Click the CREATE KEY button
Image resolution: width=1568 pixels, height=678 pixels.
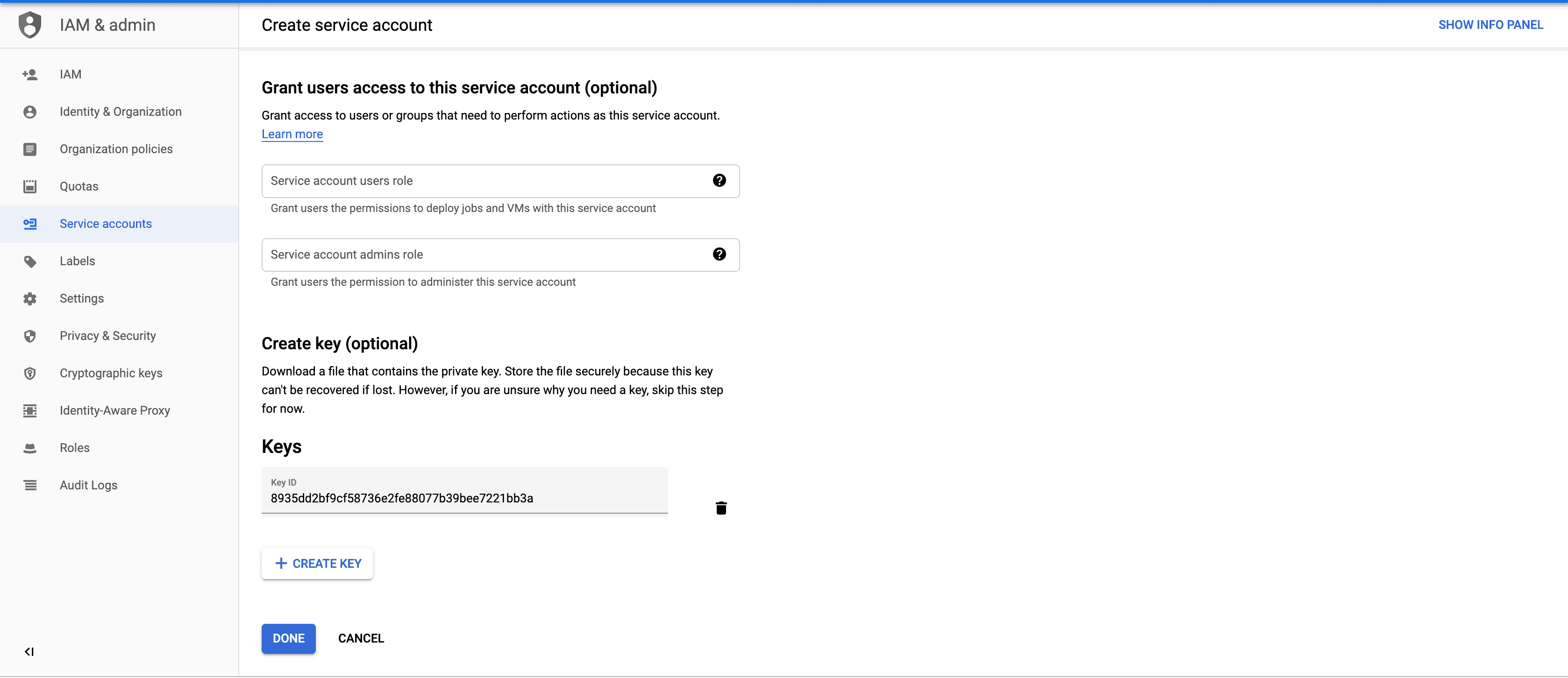(x=317, y=563)
